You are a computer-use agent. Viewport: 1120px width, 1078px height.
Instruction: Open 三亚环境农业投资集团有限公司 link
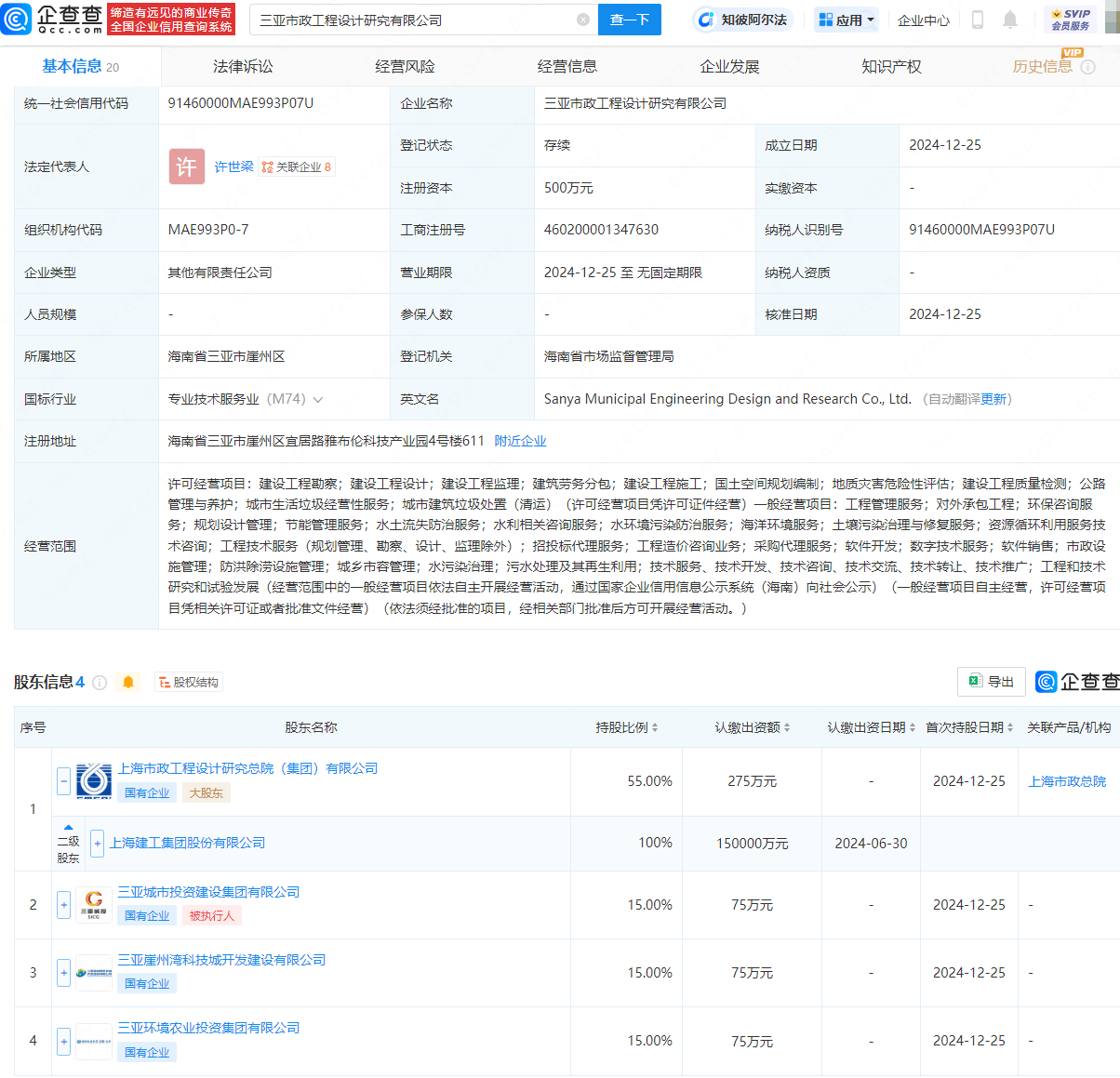(208, 1028)
